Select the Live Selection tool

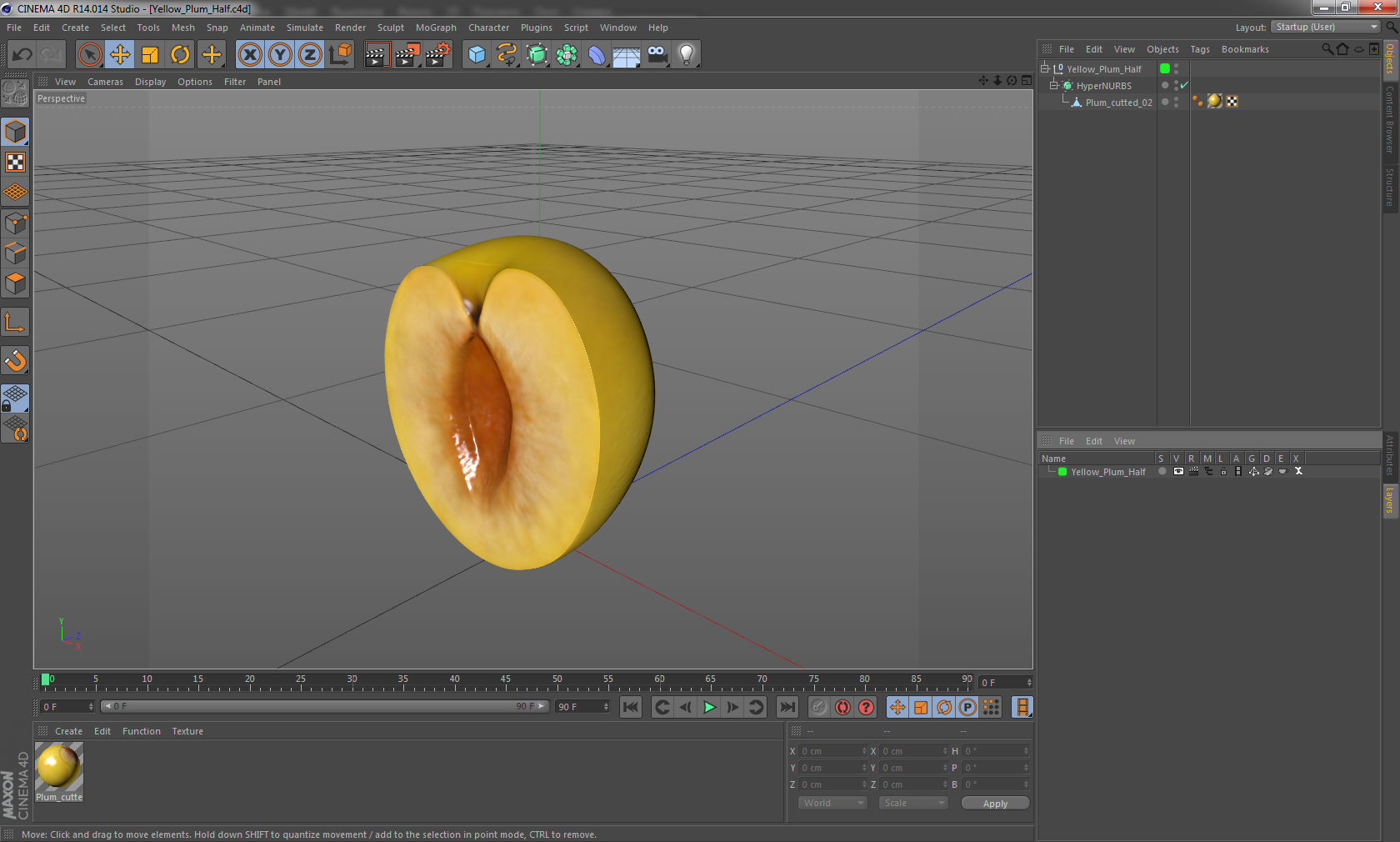pyautogui.click(x=89, y=55)
